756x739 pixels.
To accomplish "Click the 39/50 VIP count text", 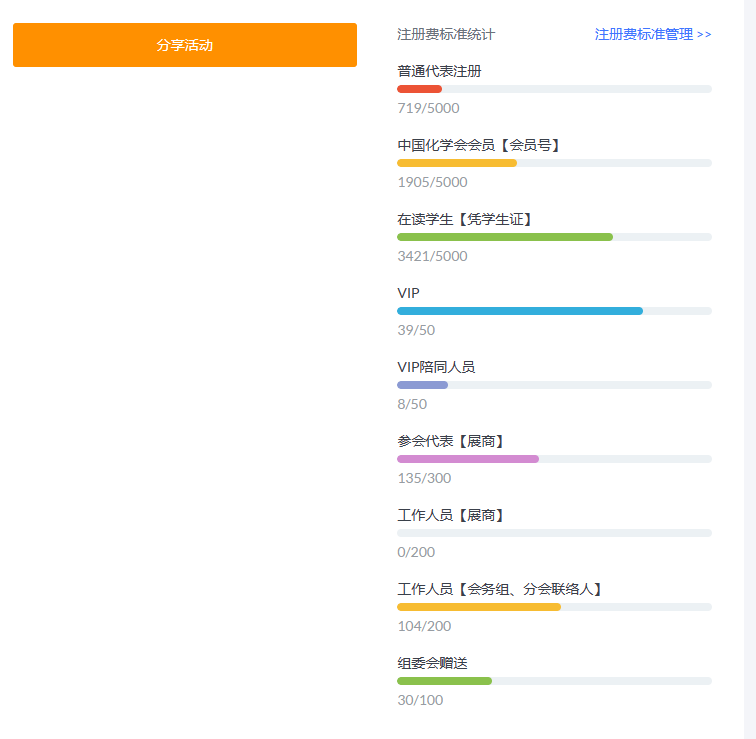I will pyautogui.click(x=416, y=330).
